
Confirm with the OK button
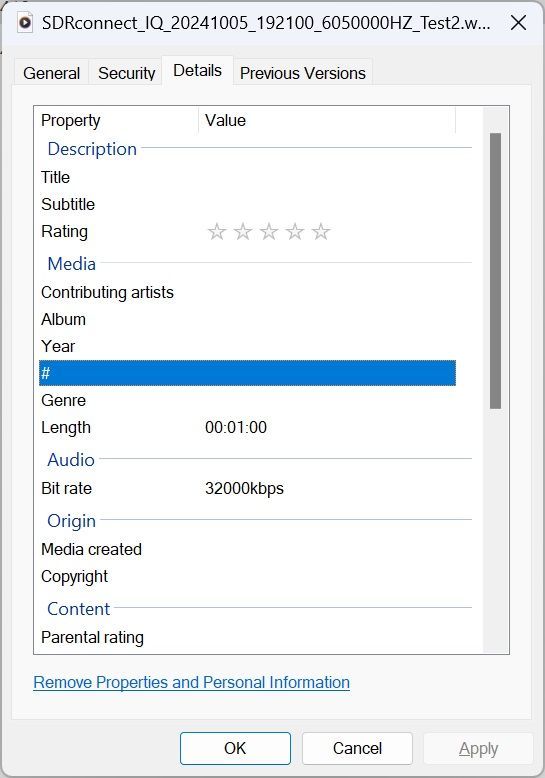[x=235, y=748]
